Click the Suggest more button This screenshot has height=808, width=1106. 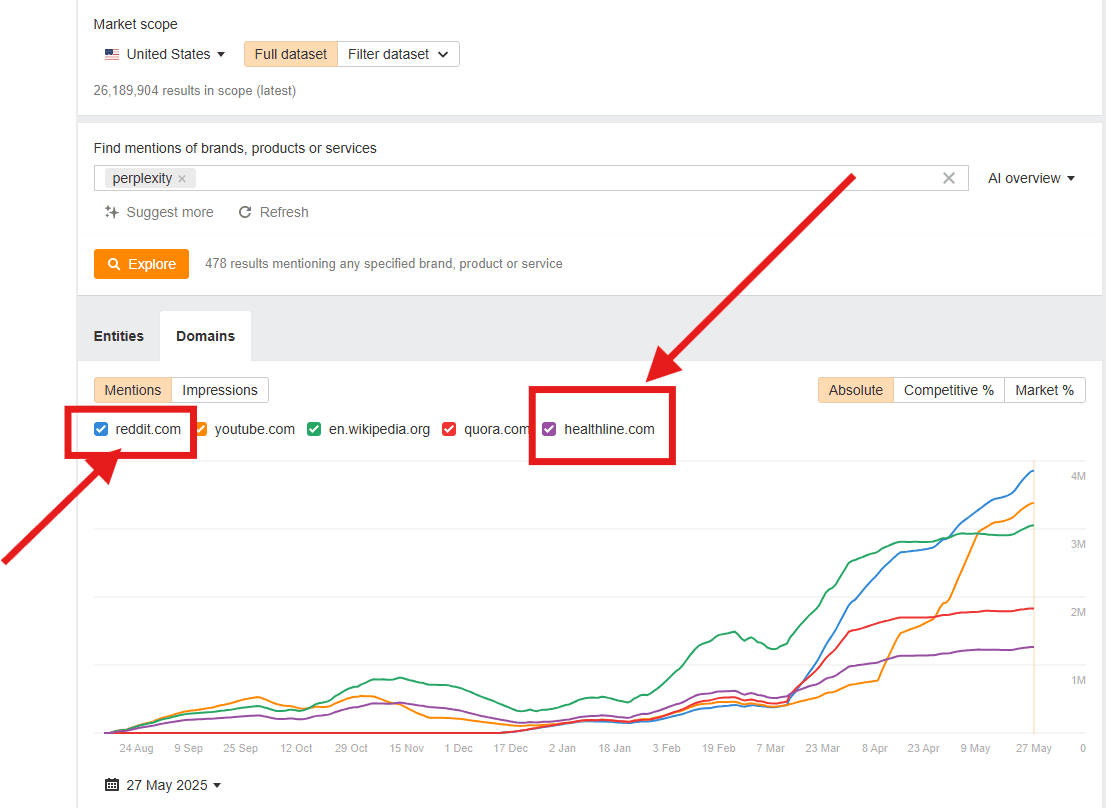click(x=159, y=212)
